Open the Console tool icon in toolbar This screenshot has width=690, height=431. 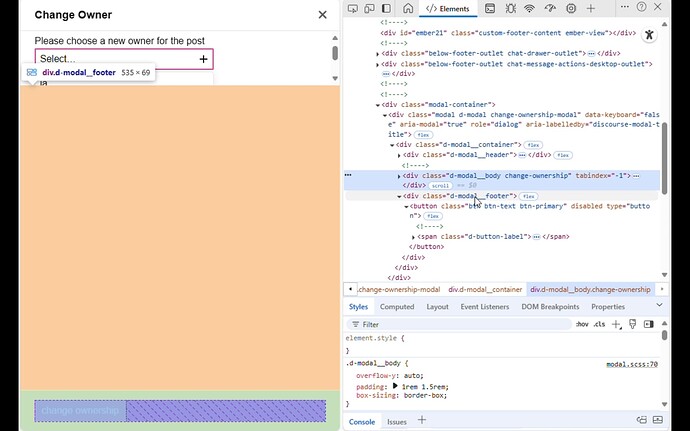tap(490, 8)
